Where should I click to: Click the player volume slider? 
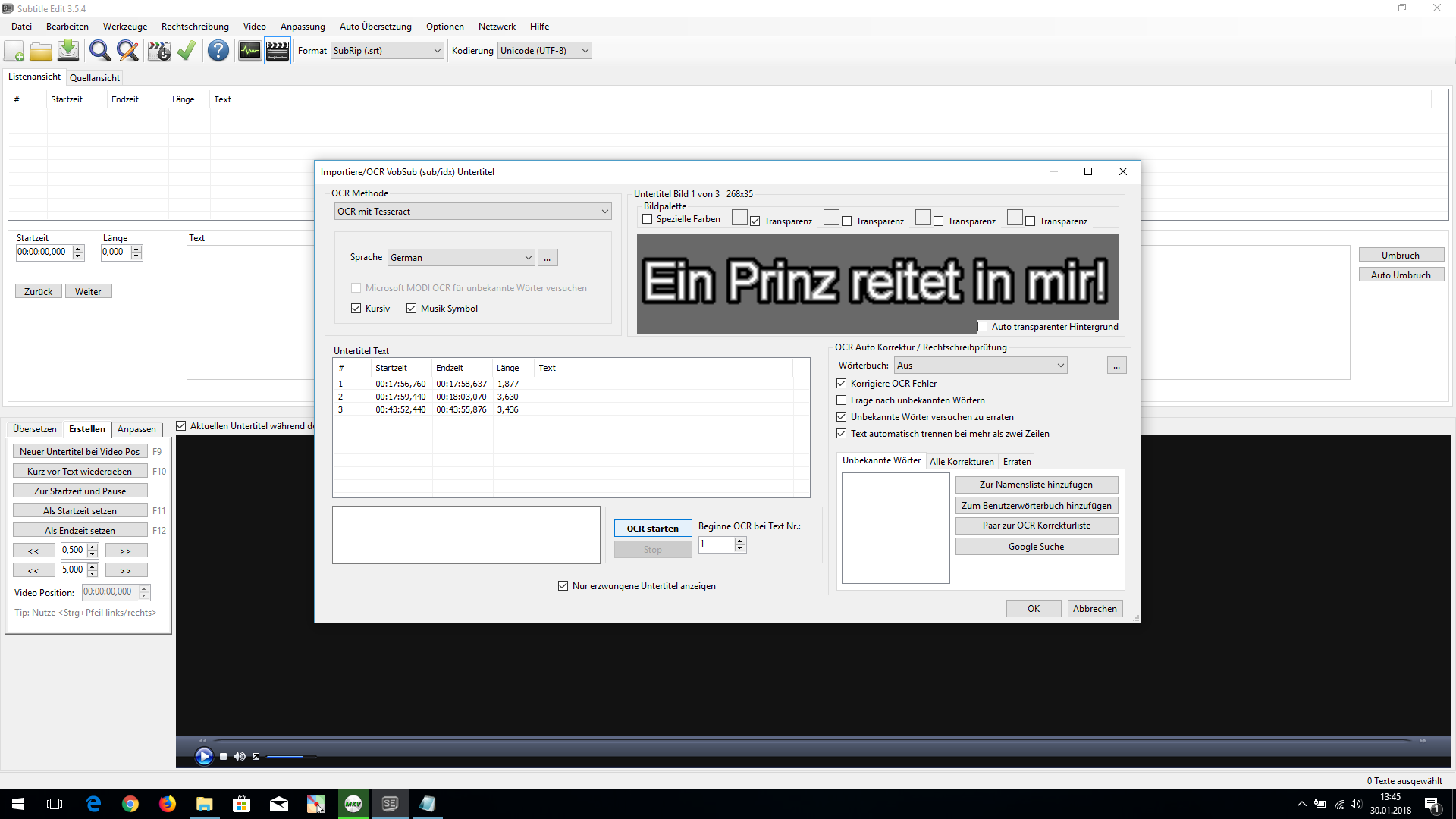291,757
